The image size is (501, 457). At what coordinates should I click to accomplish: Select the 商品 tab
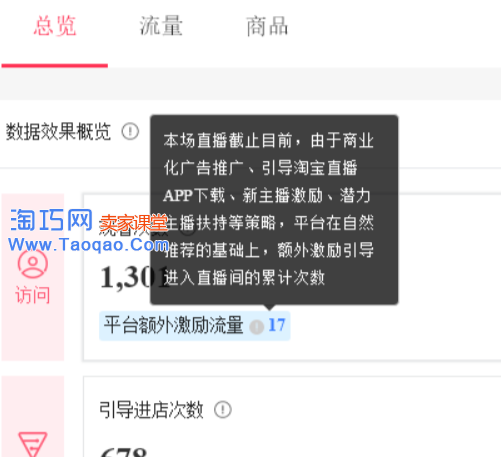(267, 26)
